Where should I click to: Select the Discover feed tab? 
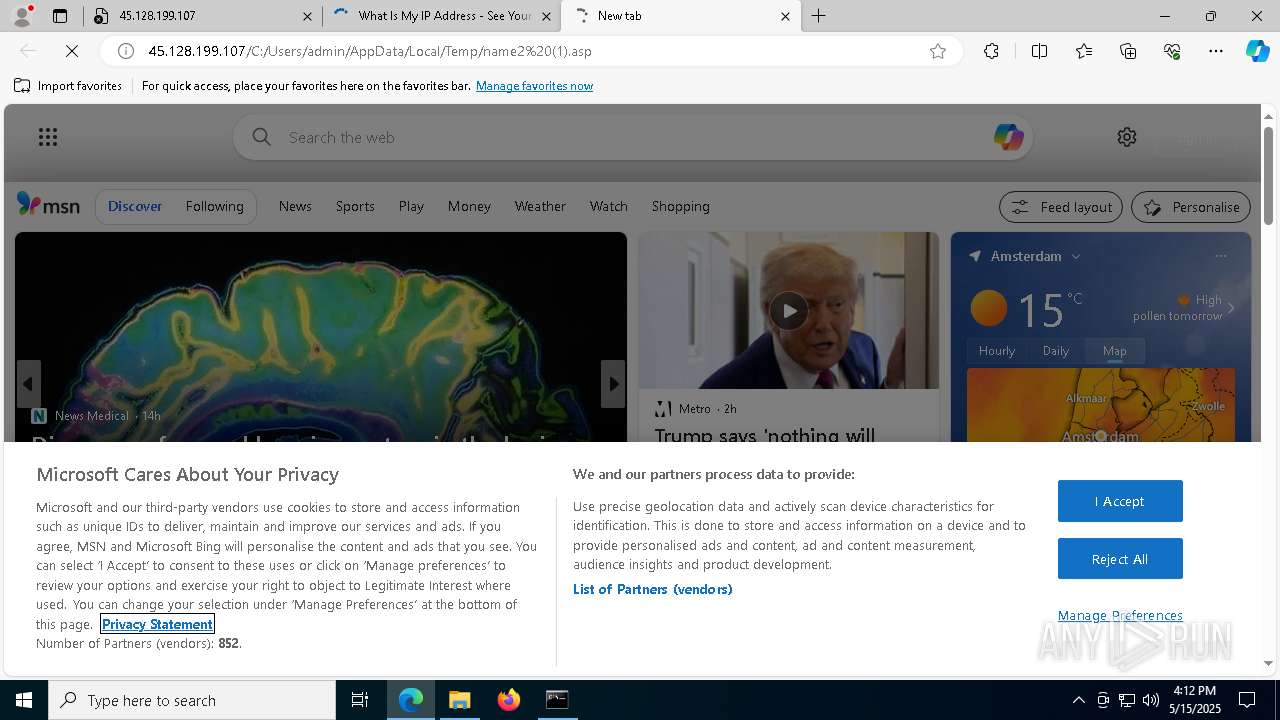point(135,206)
